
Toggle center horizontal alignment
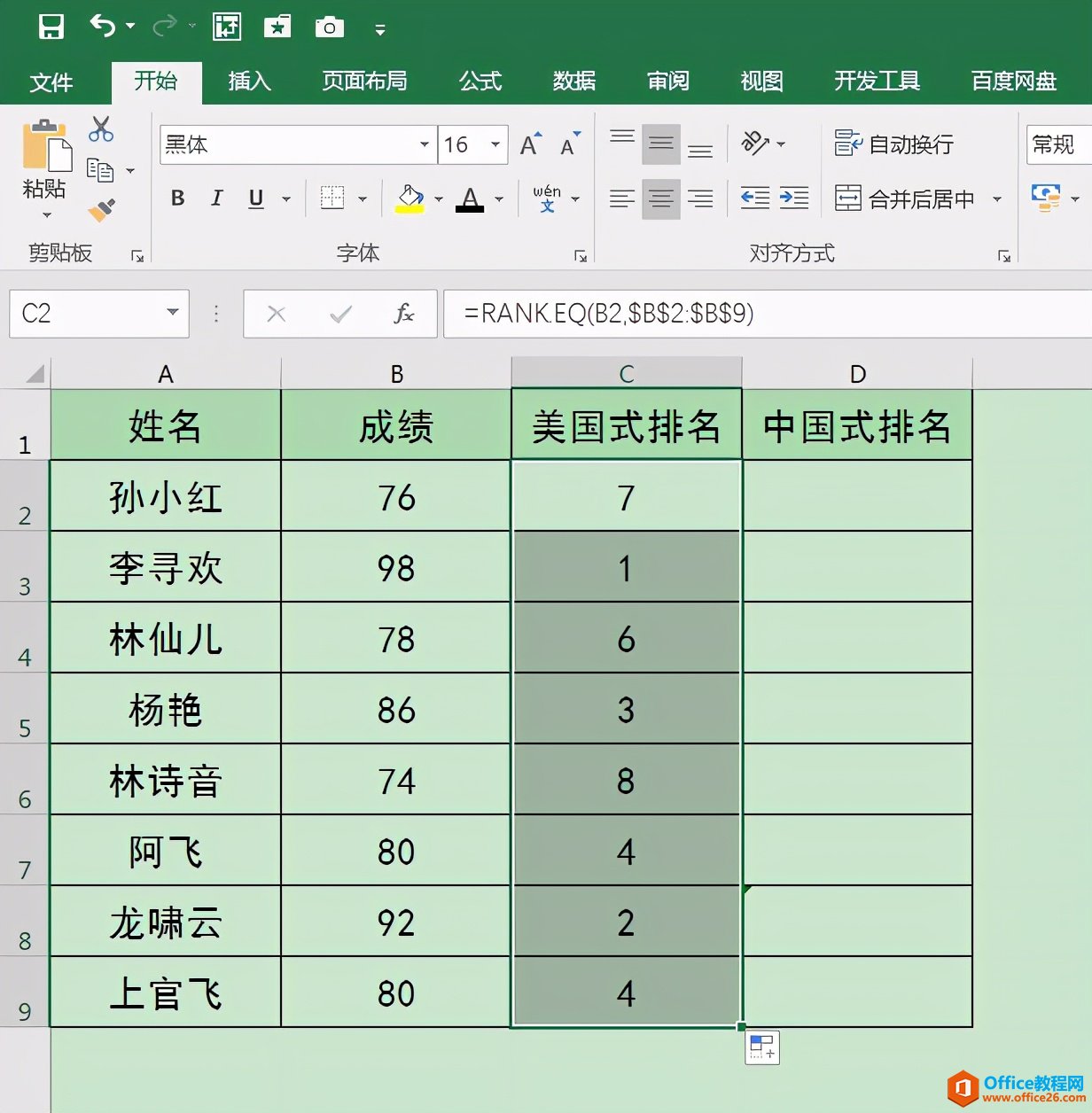pyautogui.click(x=660, y=198)
